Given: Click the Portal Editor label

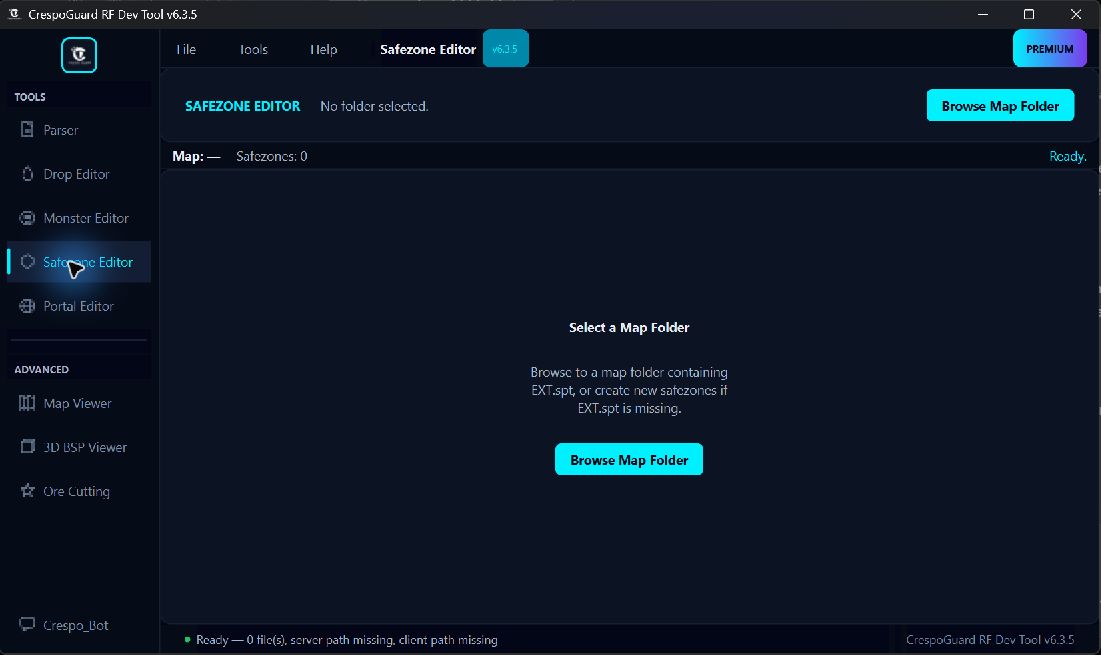Looking at the screenshot, I should (79, 306).
